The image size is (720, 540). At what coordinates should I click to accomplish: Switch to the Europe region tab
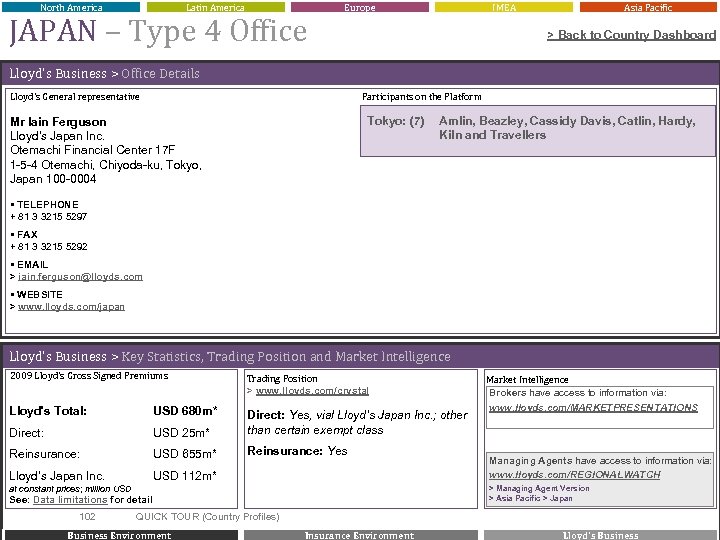[360, 7]
